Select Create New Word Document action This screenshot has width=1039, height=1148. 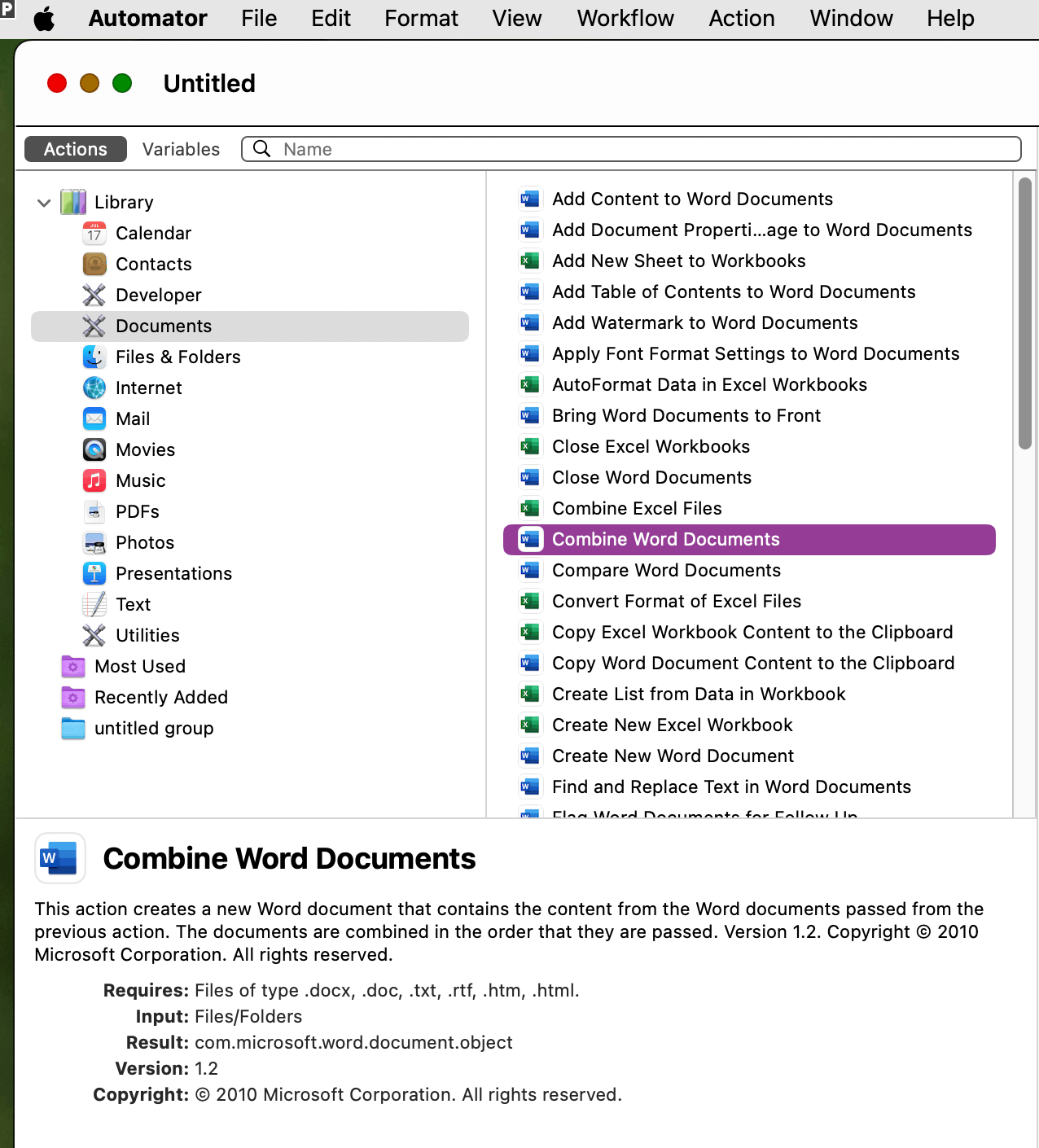coord(673,756)
